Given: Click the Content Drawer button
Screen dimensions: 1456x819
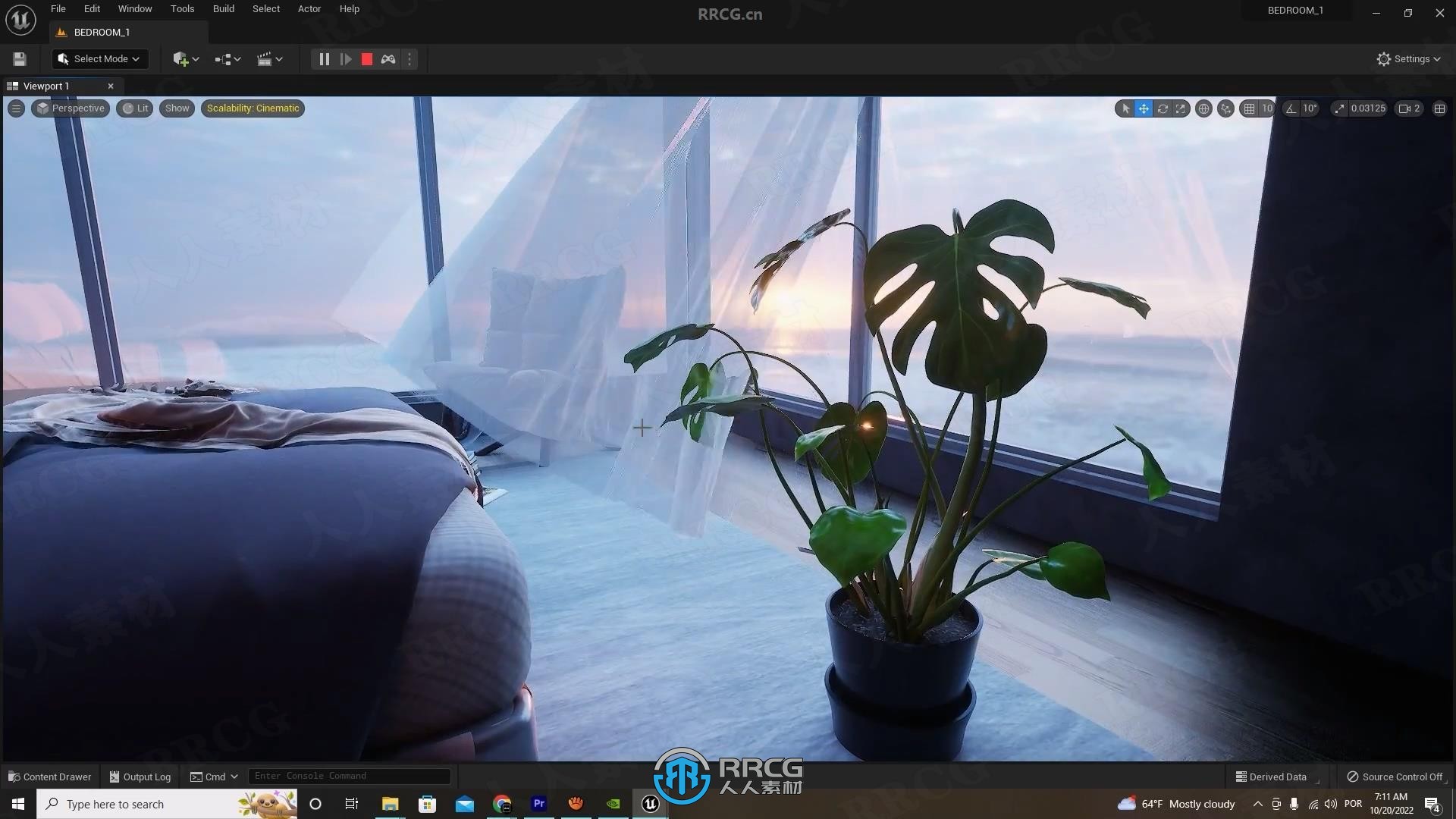Looking at the screenshot, I should [50, 776].
